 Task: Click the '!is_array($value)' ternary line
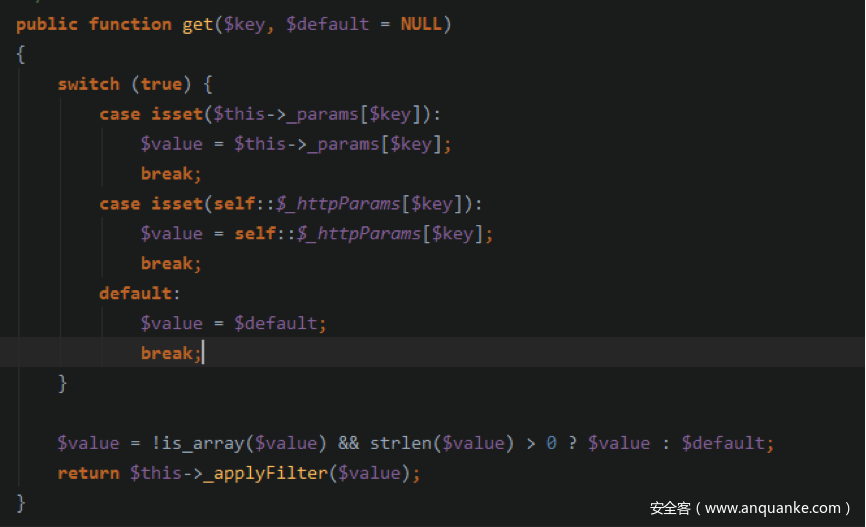pyautogui.click(x=415, y=443)
